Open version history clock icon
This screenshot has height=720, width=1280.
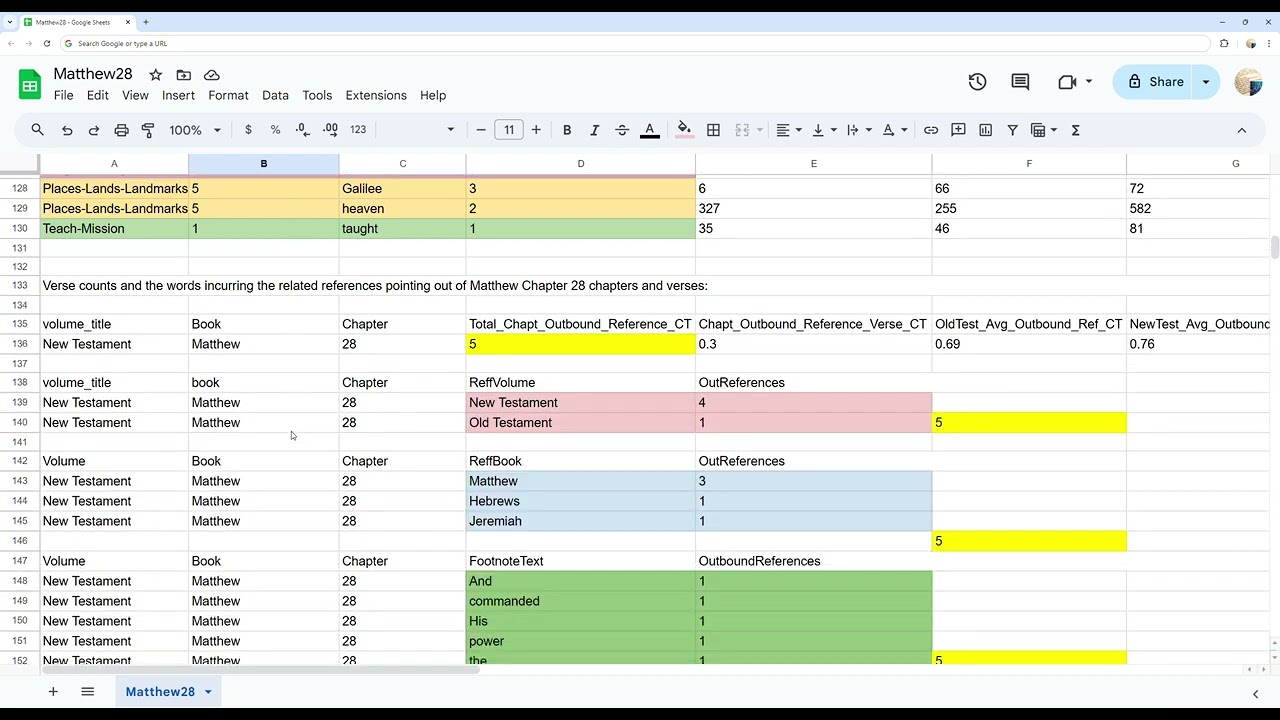point(977,82)
